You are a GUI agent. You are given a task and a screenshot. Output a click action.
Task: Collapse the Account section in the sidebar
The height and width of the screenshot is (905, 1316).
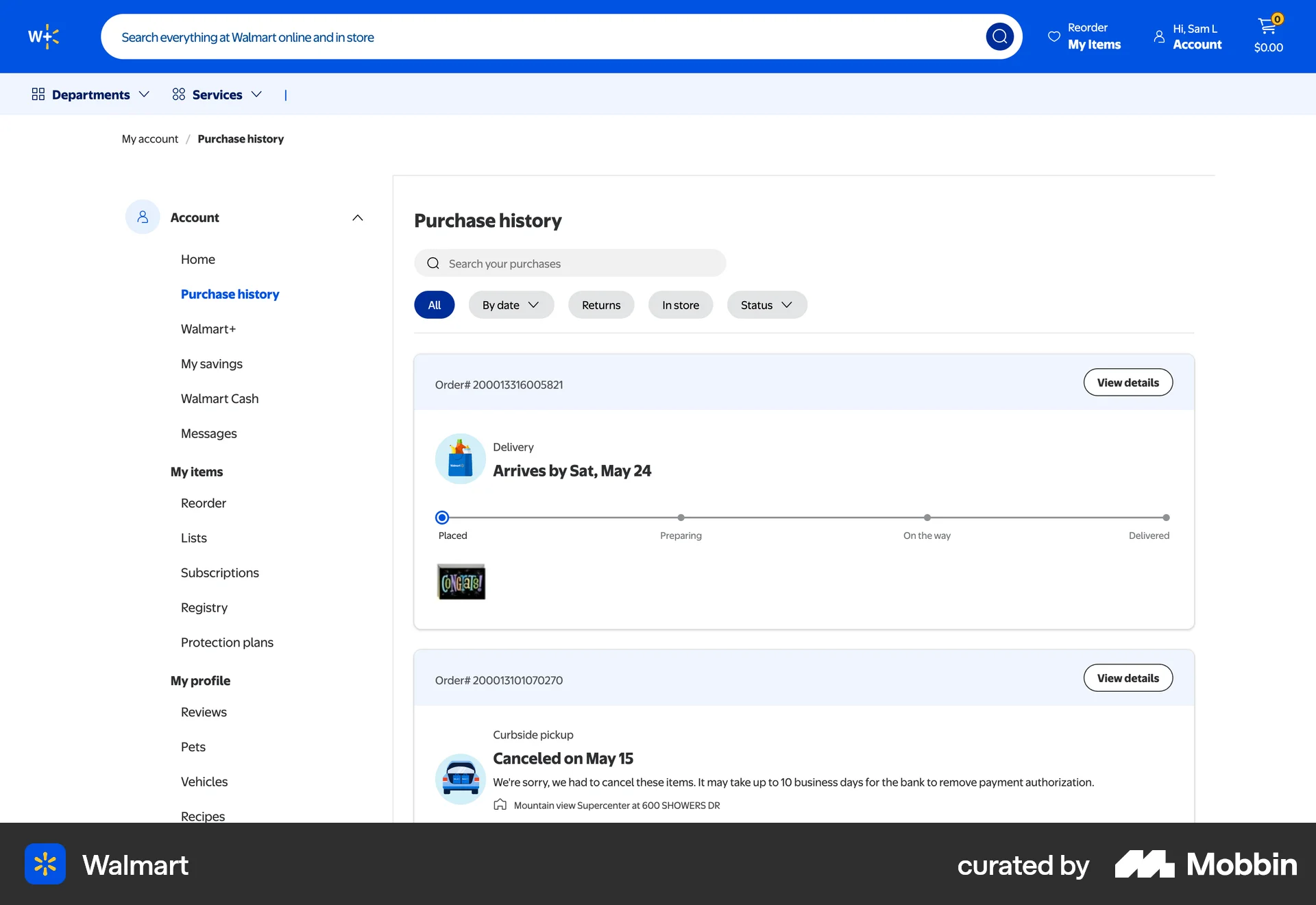pyautogui.click(x=357, y=217)
